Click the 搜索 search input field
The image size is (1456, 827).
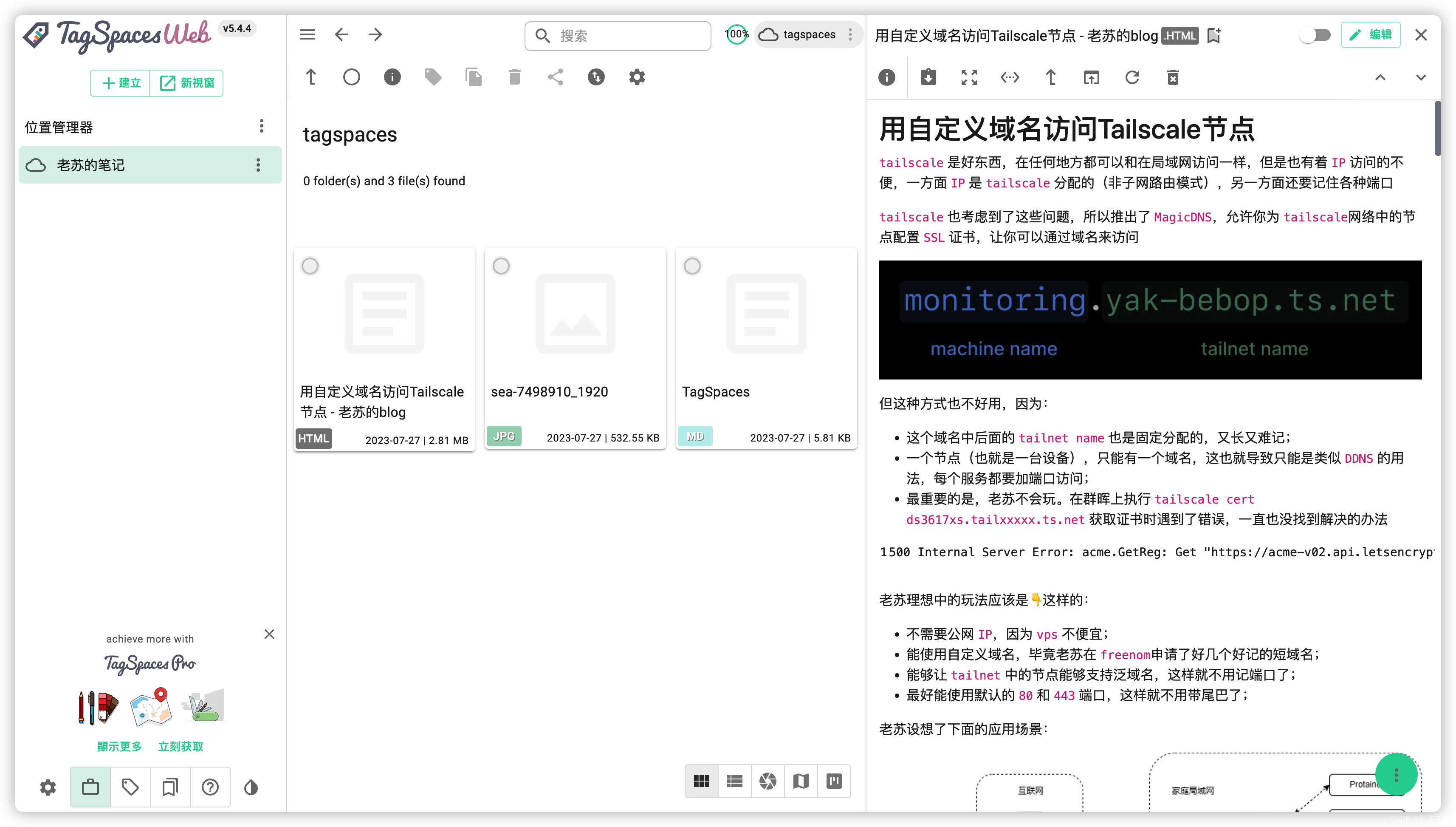(624, 36)
